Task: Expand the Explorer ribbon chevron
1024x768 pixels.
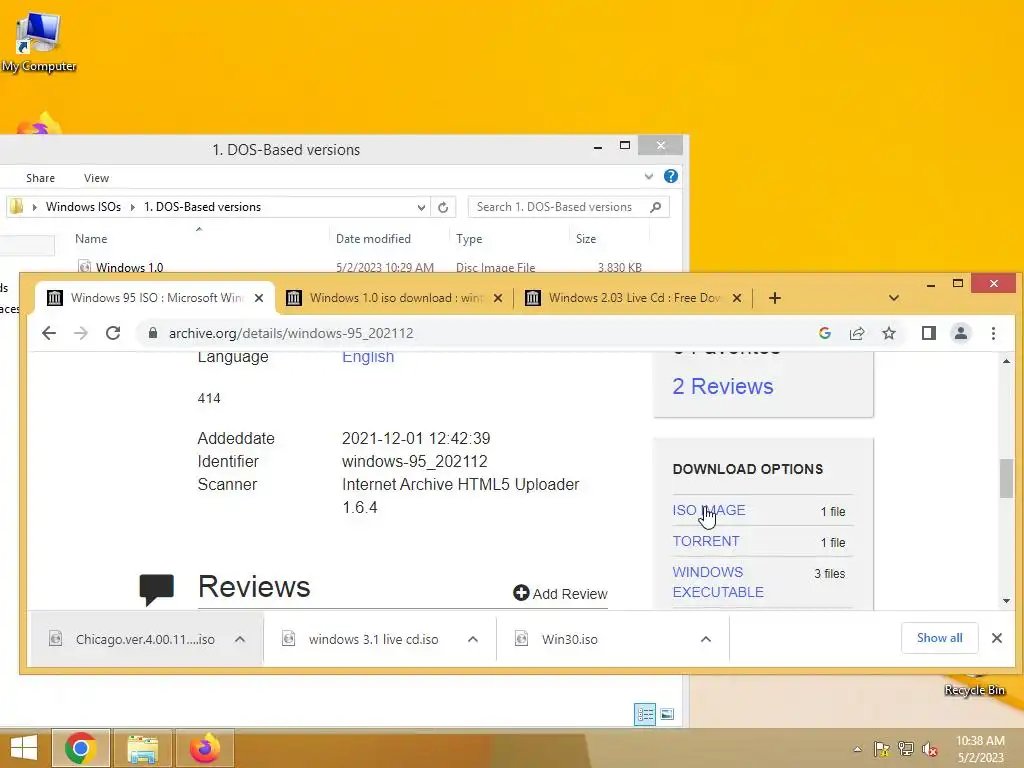Action: tap(648, 176)
